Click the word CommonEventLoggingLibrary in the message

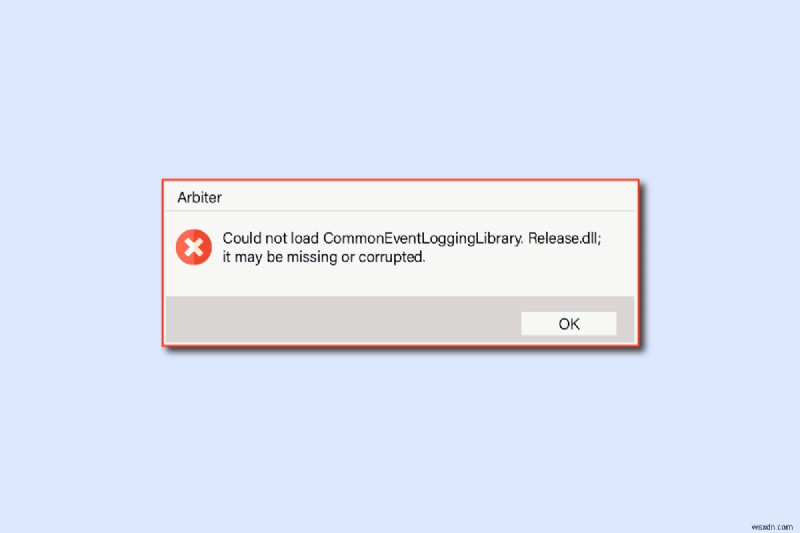point(423,239)
